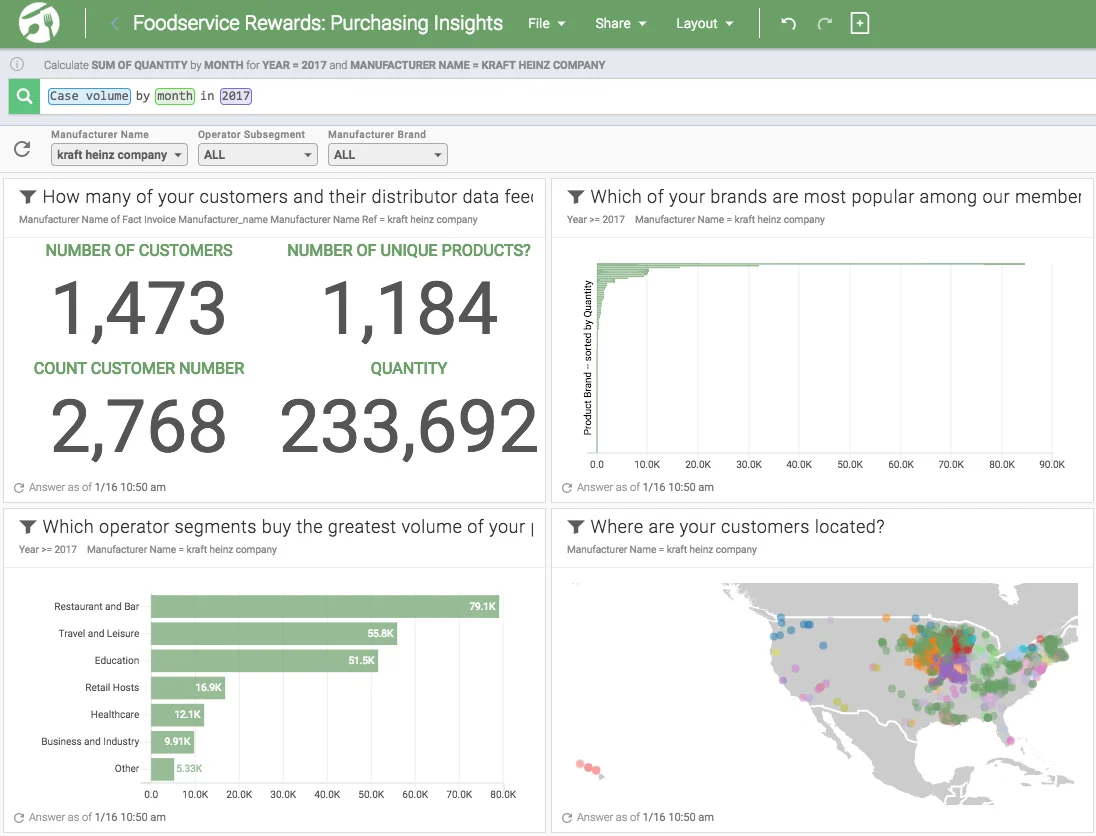Click the Business and Industry bar
This screenshot has width=1096, height=836.
click(x=173, y=742)
